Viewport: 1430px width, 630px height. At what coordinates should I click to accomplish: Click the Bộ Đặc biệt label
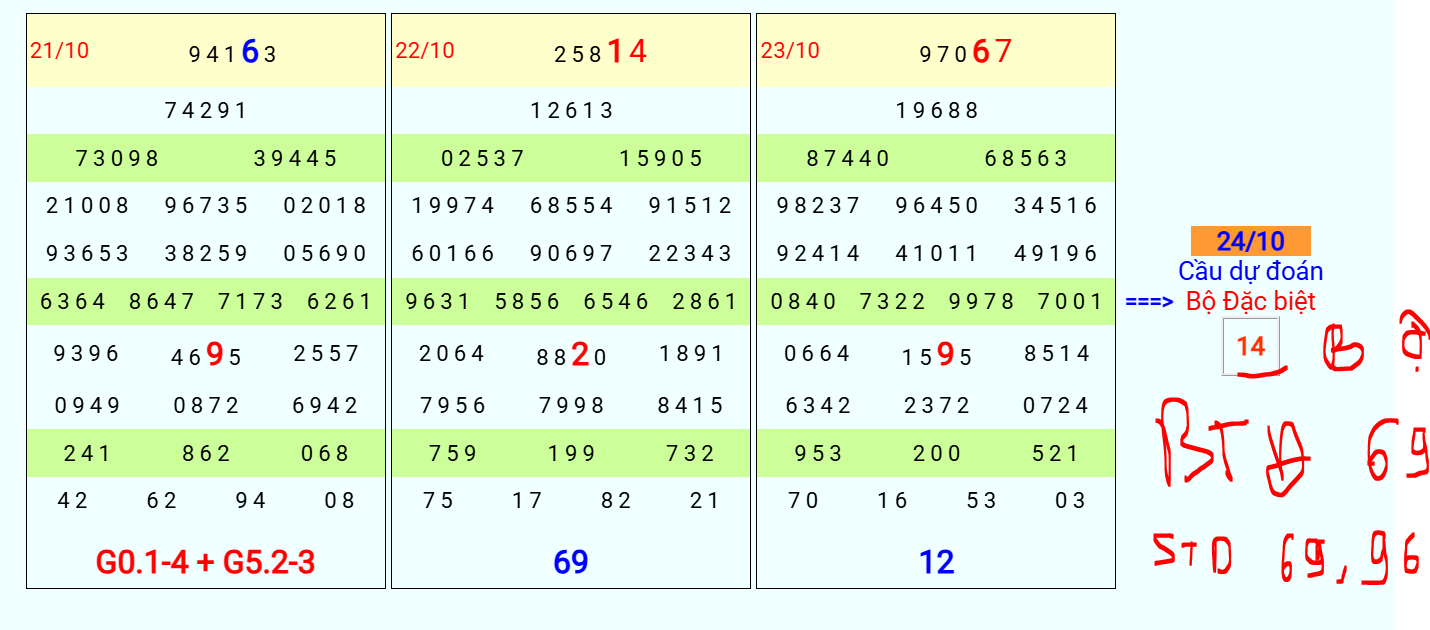pos(1251,301)
